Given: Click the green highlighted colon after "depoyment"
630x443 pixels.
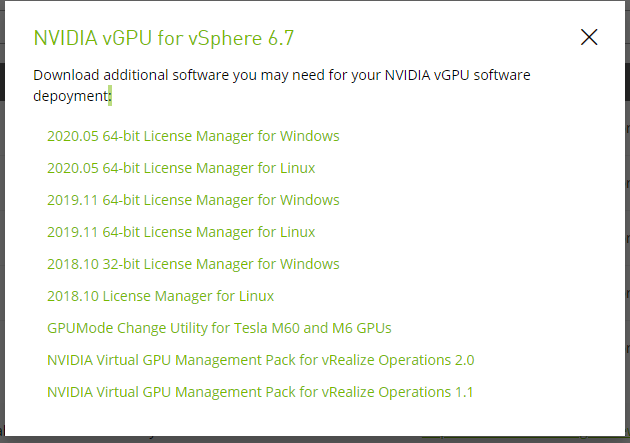Looking at the screenshot, I should tap(110, 97).
